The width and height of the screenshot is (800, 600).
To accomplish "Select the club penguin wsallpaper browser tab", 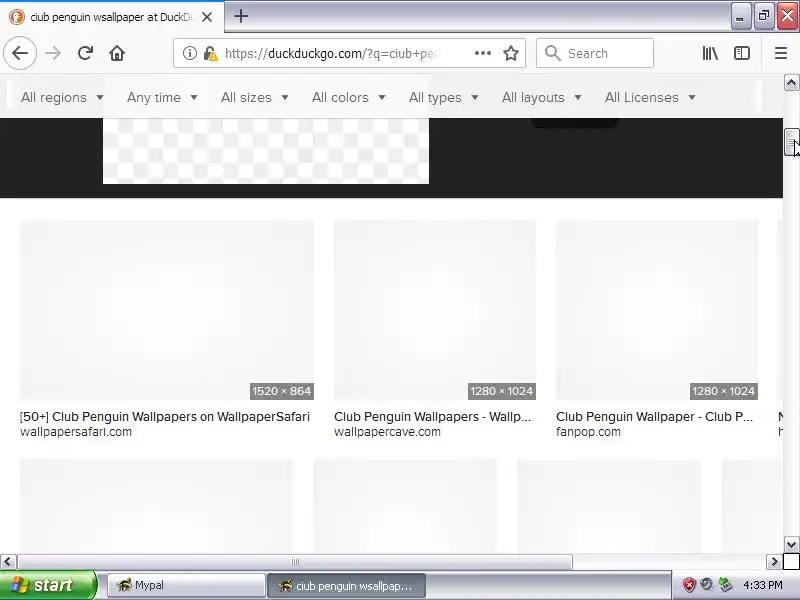I will (x=111, y=17).
